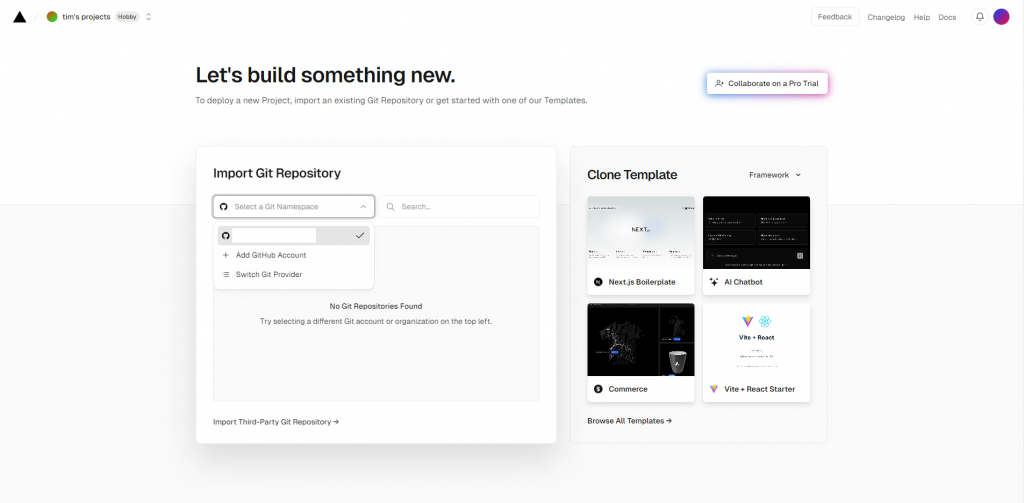Choose Switch Git Provider

pyautogui.click(x=293, y=274)
